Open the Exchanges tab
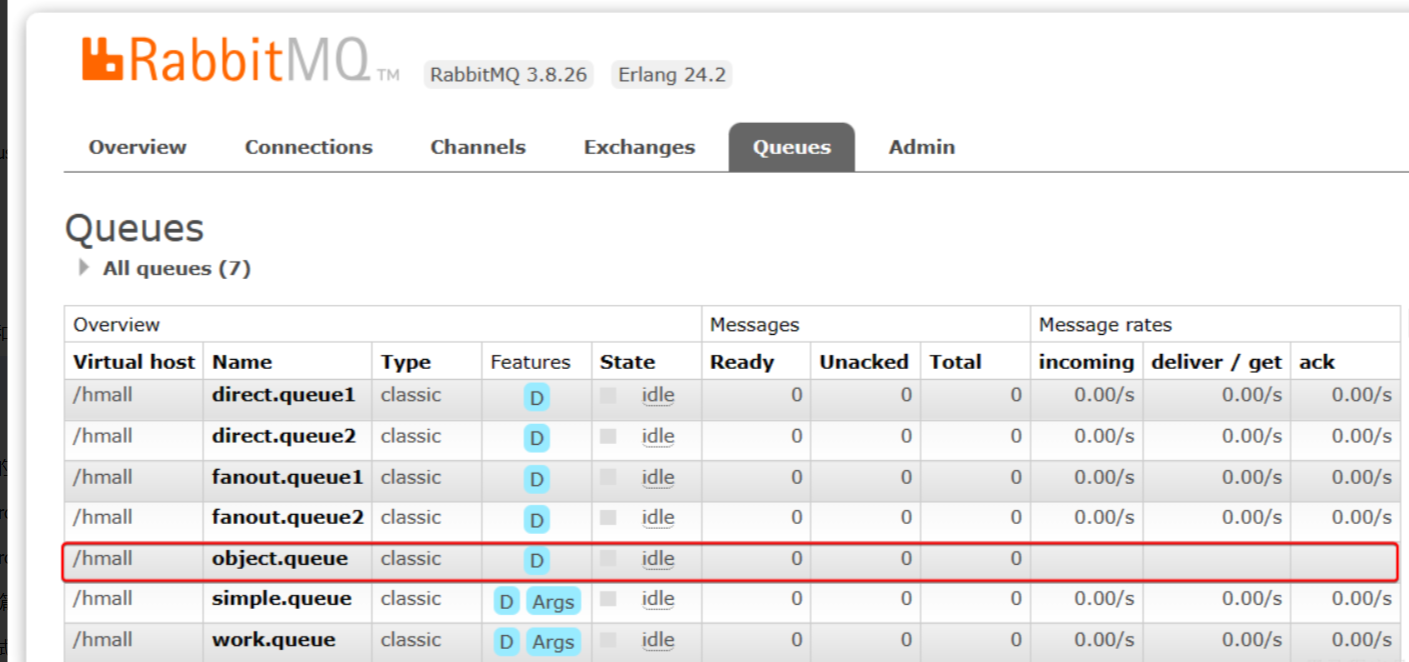 click(x=639, y=147)
